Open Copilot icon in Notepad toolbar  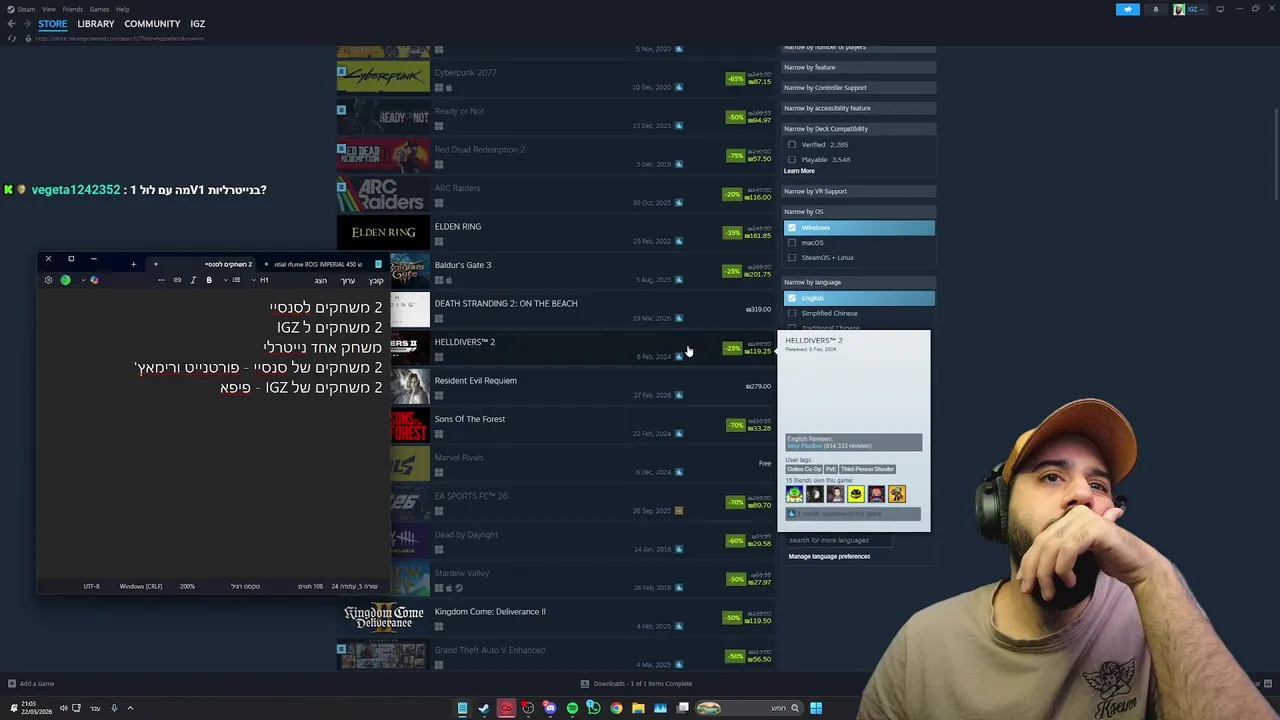tap(94, 280)
